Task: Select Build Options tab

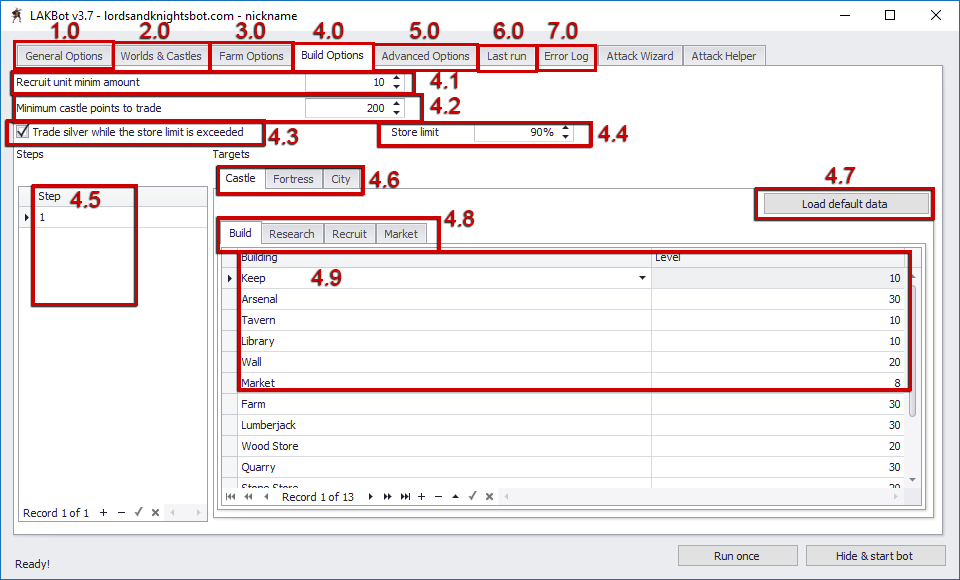Action: pyautogui.click(x=332, y=55)
